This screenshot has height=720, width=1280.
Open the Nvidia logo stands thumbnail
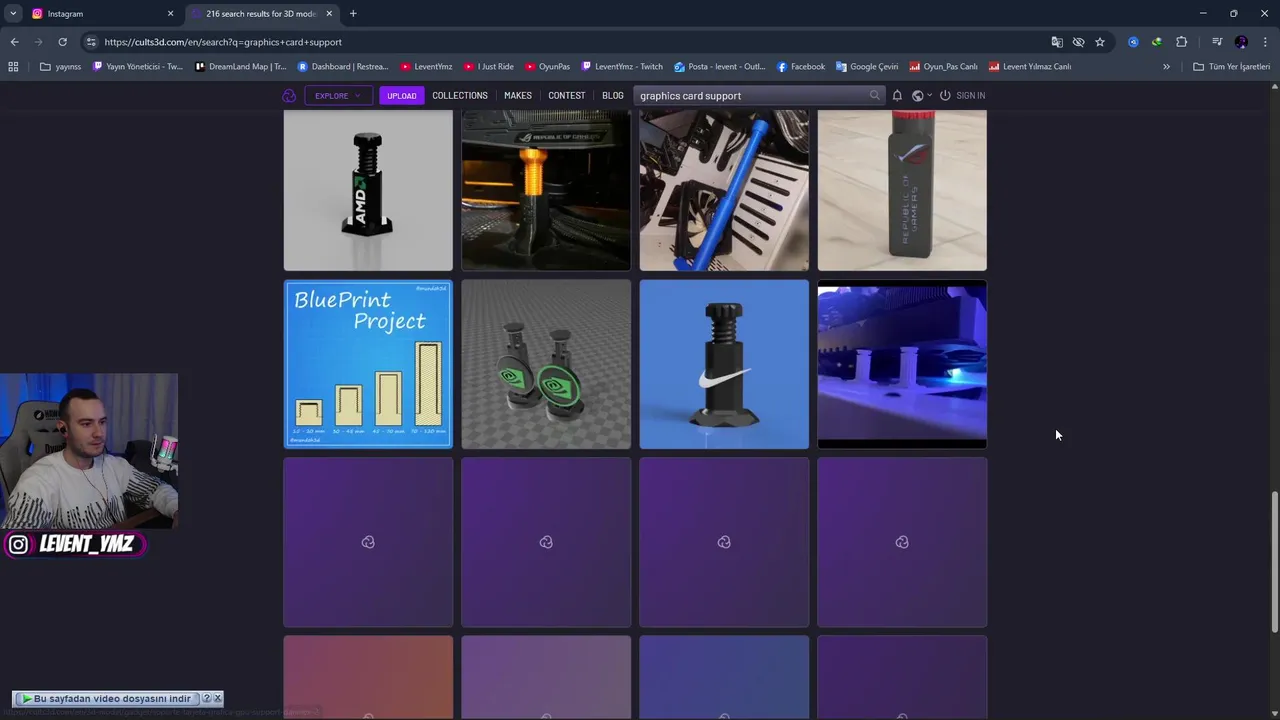click(546, 364)
